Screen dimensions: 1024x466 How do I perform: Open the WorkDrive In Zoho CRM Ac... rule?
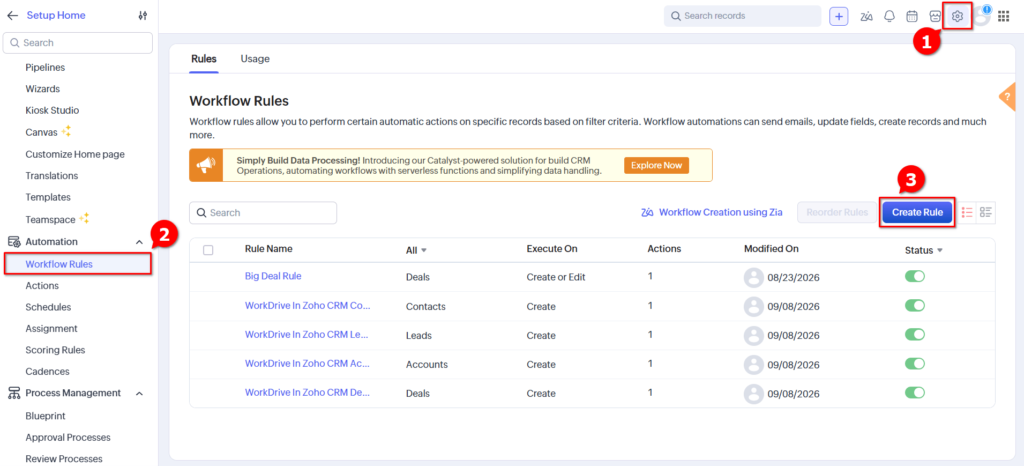pyautogui.click(x=308, y=364)
